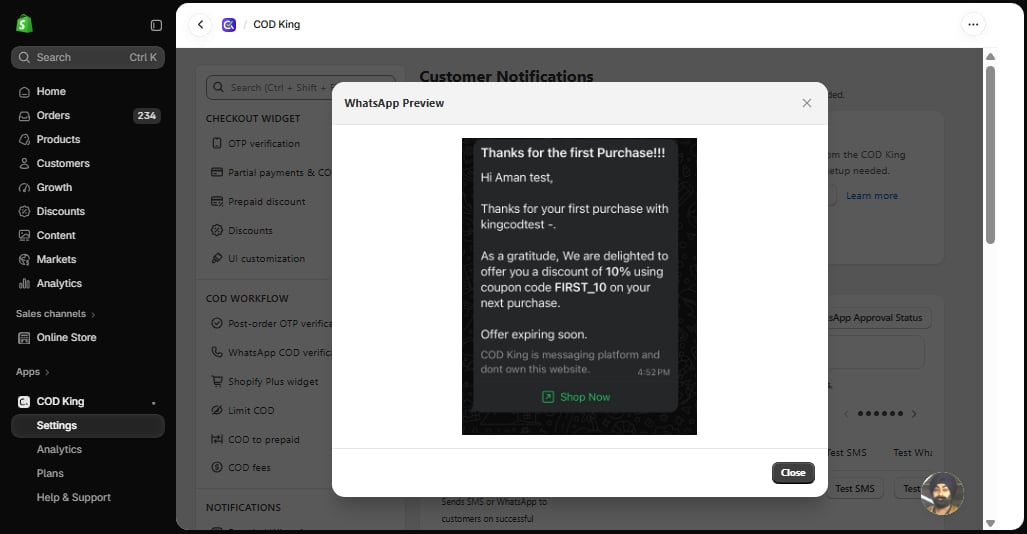Viewport: 1027px width, 534px height.
Task: Click the Shopify logo icon
Action: tap(24, 24)
